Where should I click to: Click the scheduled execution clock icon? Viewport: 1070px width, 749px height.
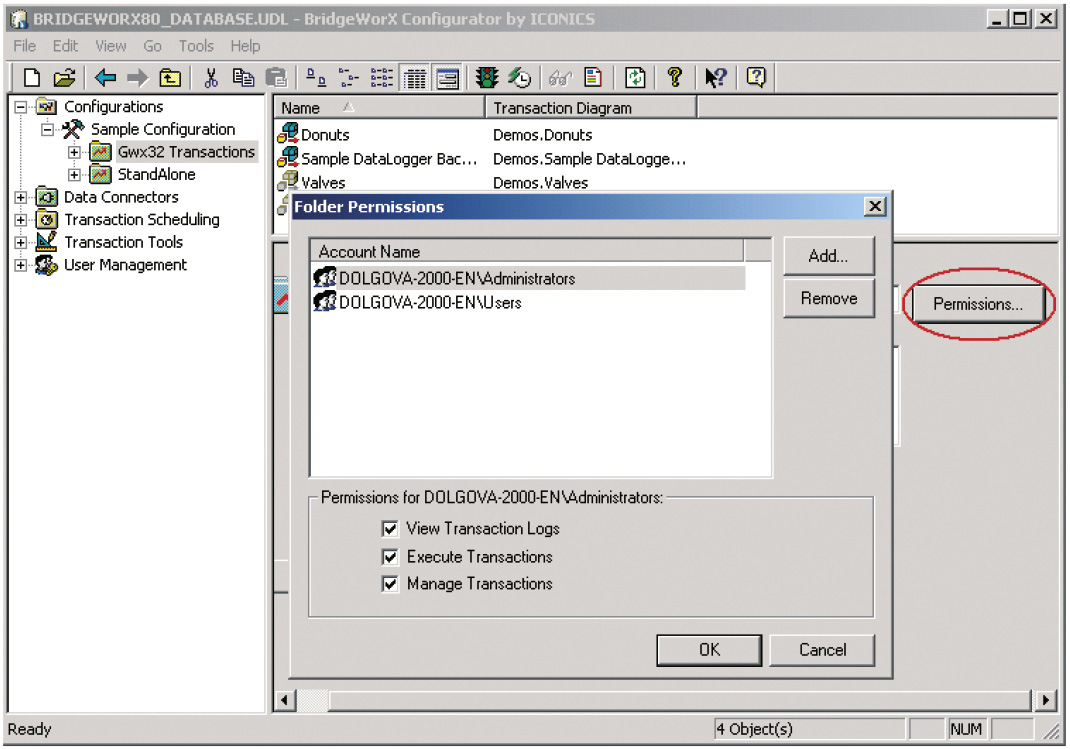coord(520,78)
